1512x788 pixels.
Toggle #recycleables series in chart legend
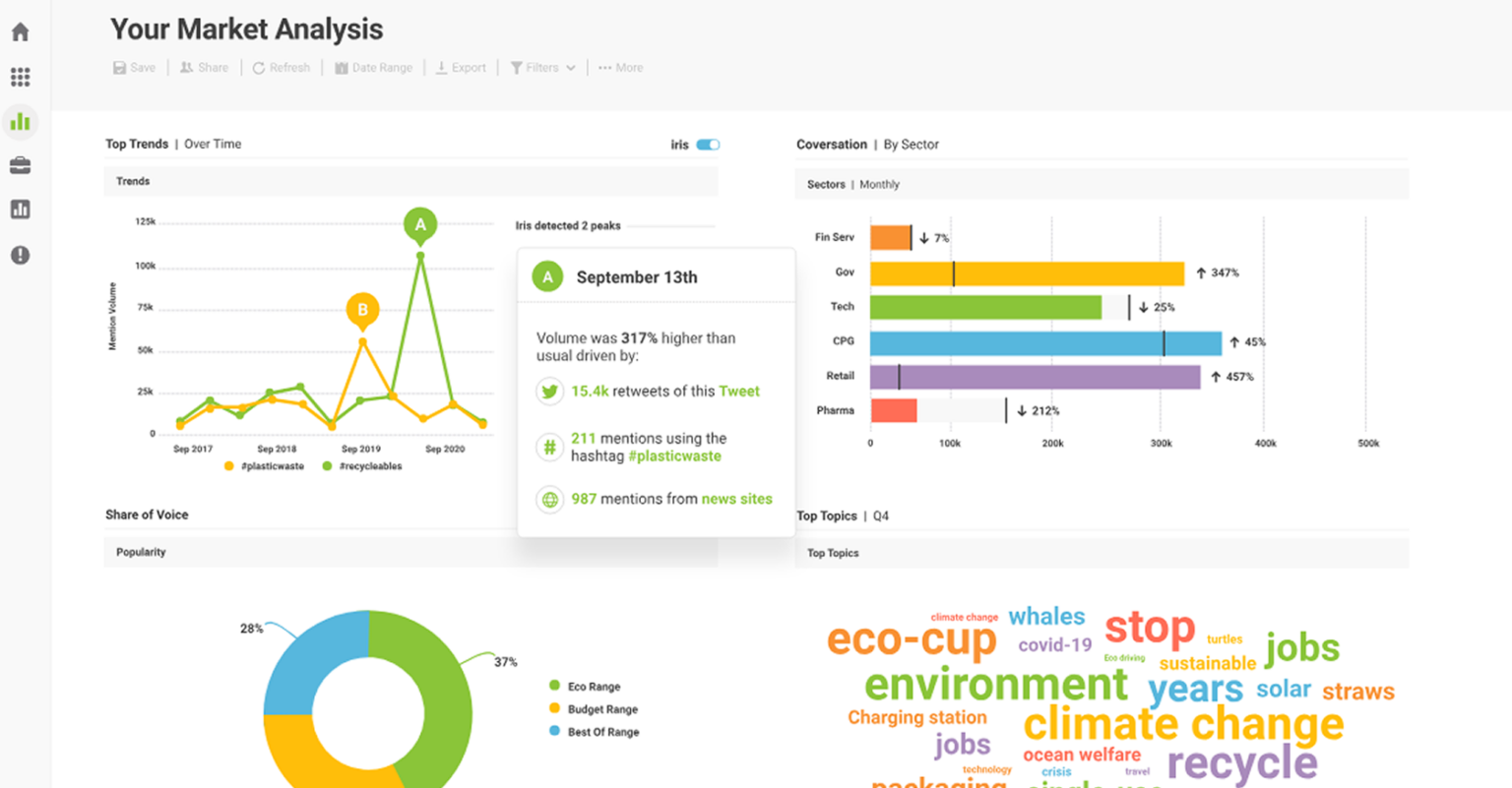click(x=362, y=466)
